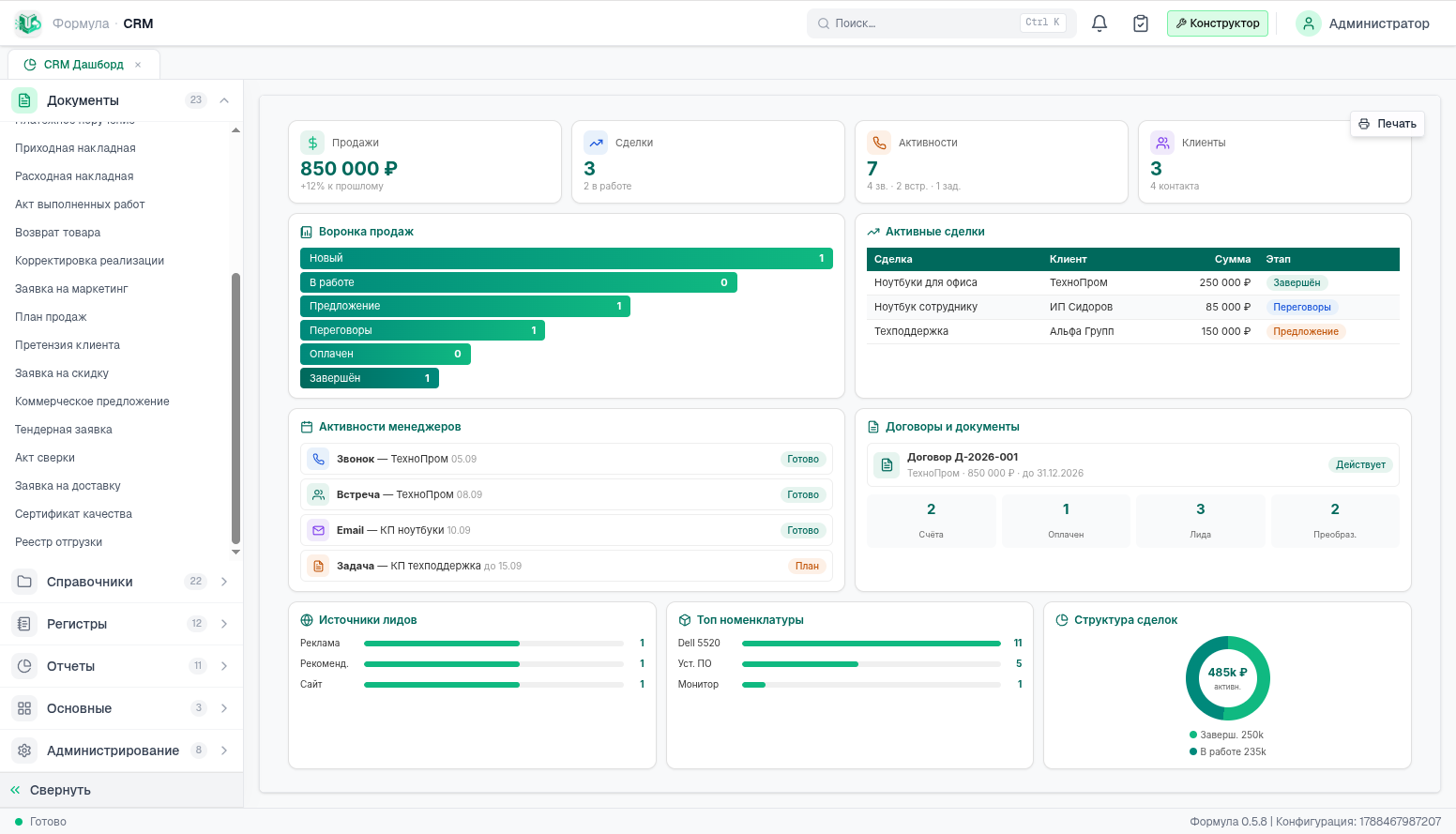Click the Договор Д-2026-001 document icon
1456x834 pixels.
pos(887,464)
